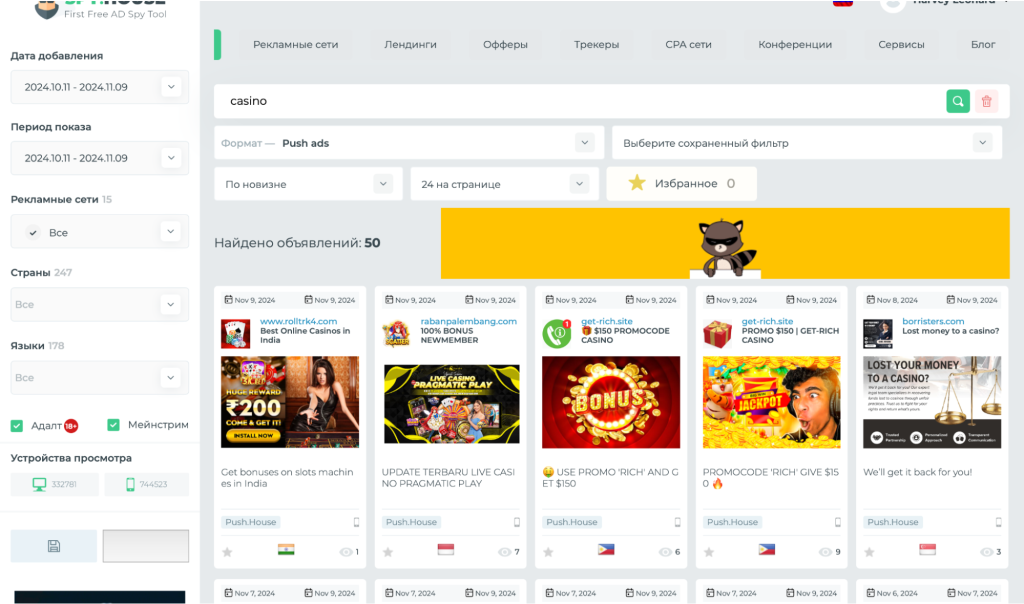1024x604 pixels.
Task: Click the Push.House tag on the rolltrk4 card
Action: (x=251, y=522)
